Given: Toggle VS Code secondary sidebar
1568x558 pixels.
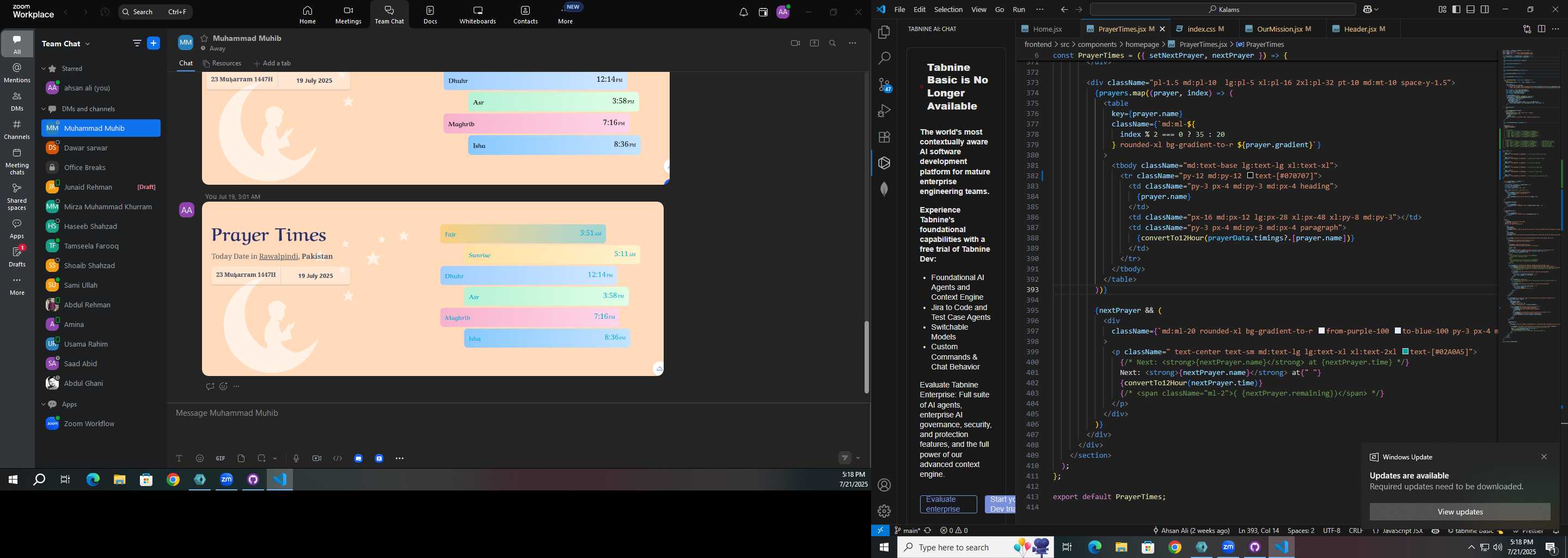Looking at the screenshot, I should click(1485, 10).
